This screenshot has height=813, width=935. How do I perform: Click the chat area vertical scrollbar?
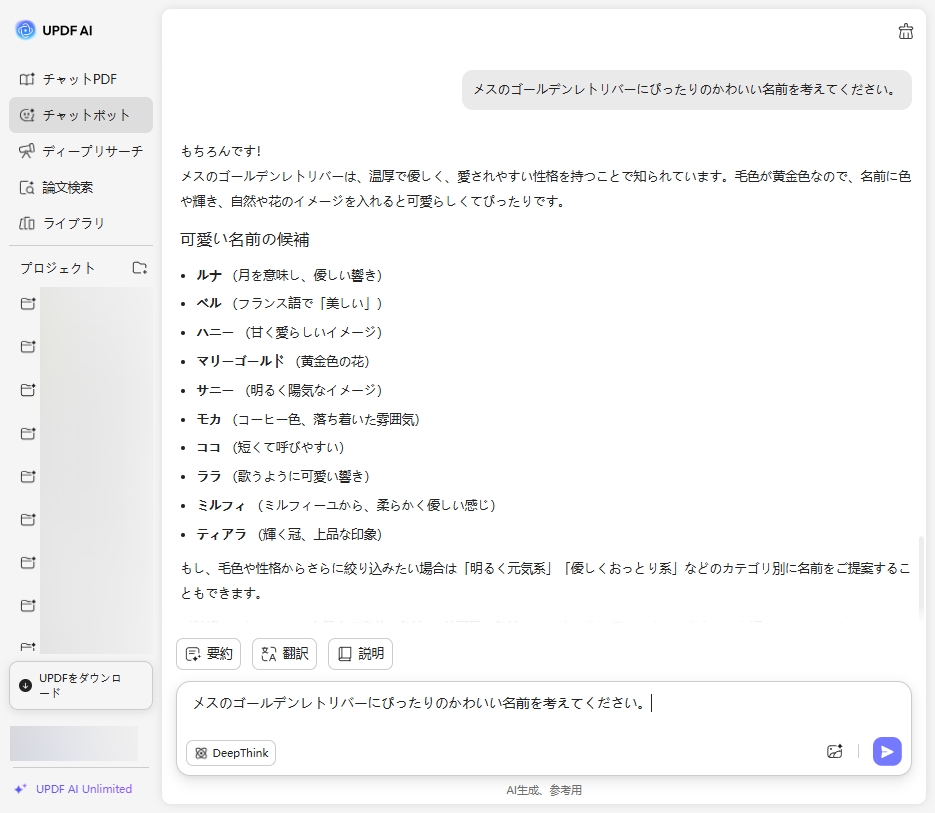(x=921, y=576)
